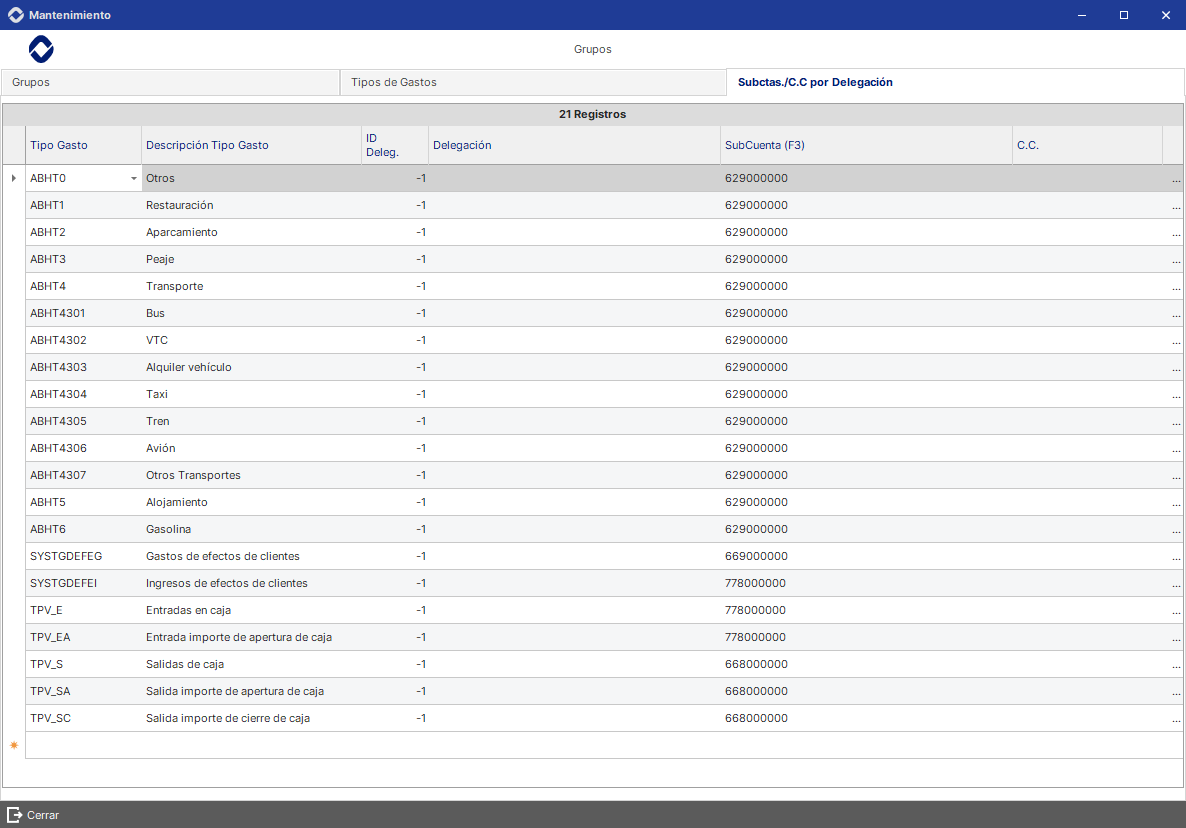The image size is (1186, 828).
Task: Click the Mantenimiento title bar icon
Action: (x=15, y=15)
